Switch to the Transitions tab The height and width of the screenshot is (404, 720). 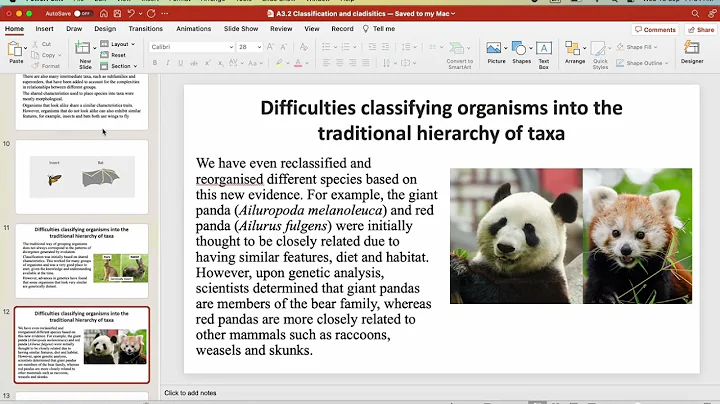click(146, 28)
